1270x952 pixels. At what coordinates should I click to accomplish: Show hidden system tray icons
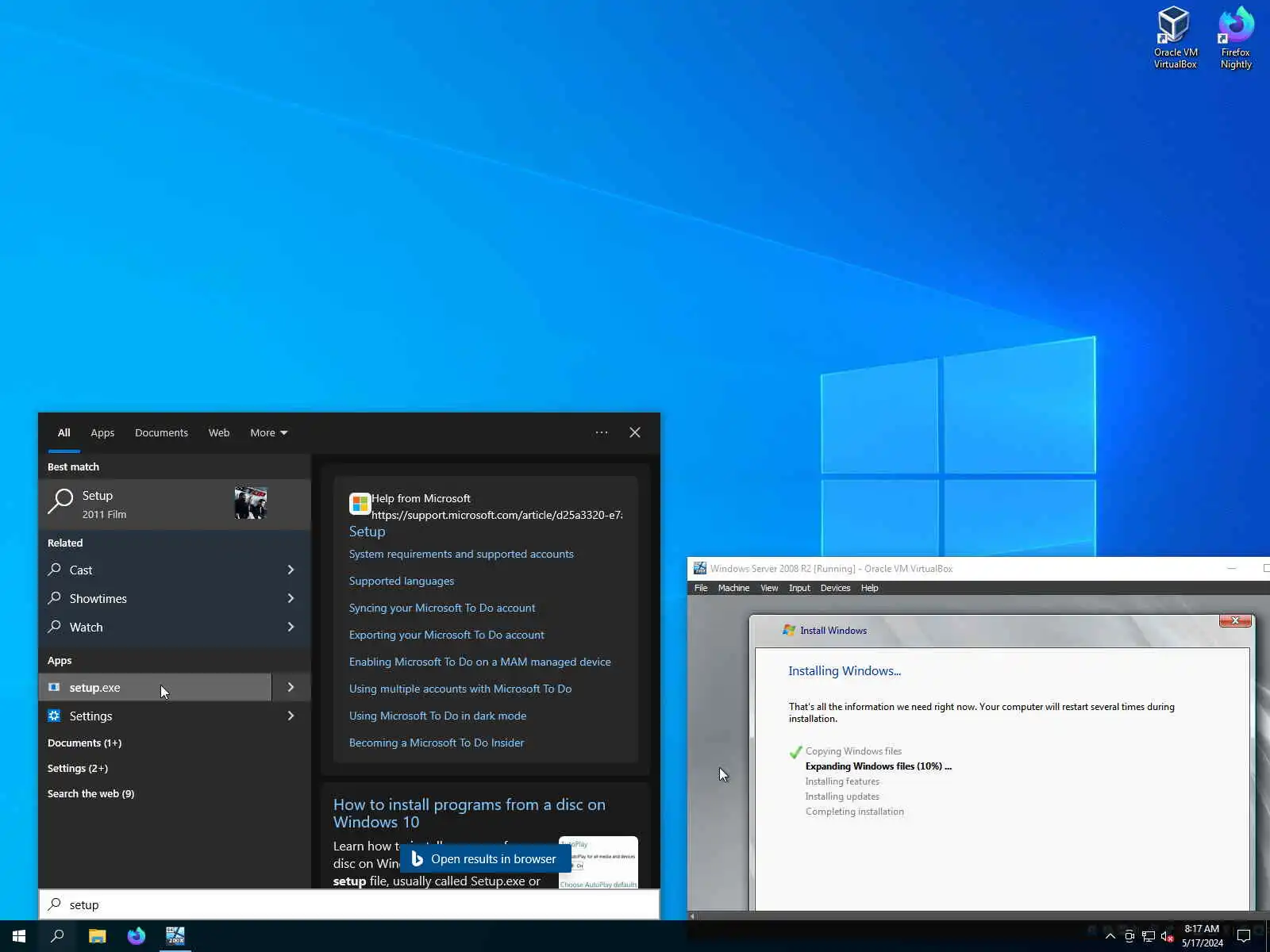tap(1110, 936)
